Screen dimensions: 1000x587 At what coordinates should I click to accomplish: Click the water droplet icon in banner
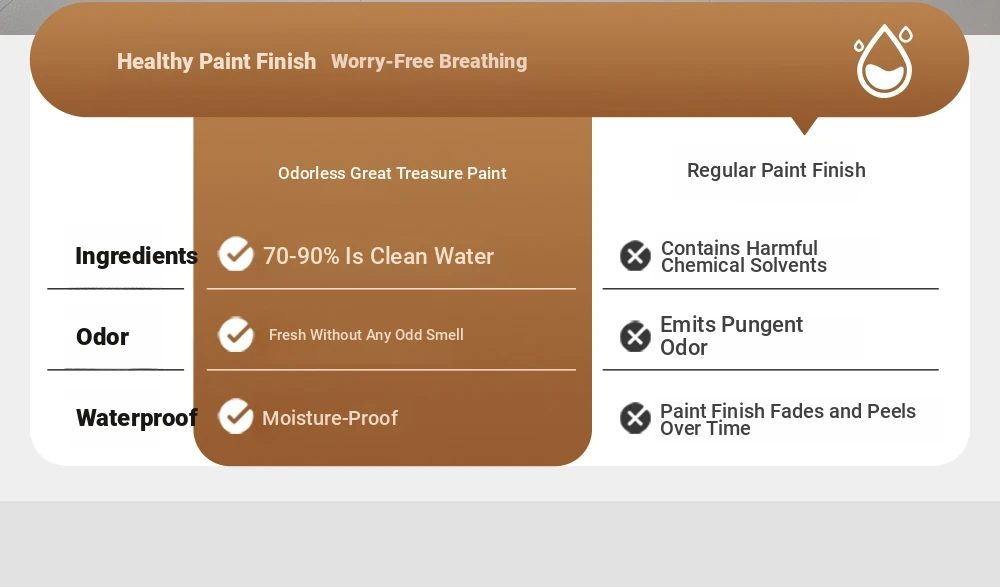[x=883, y=61]
